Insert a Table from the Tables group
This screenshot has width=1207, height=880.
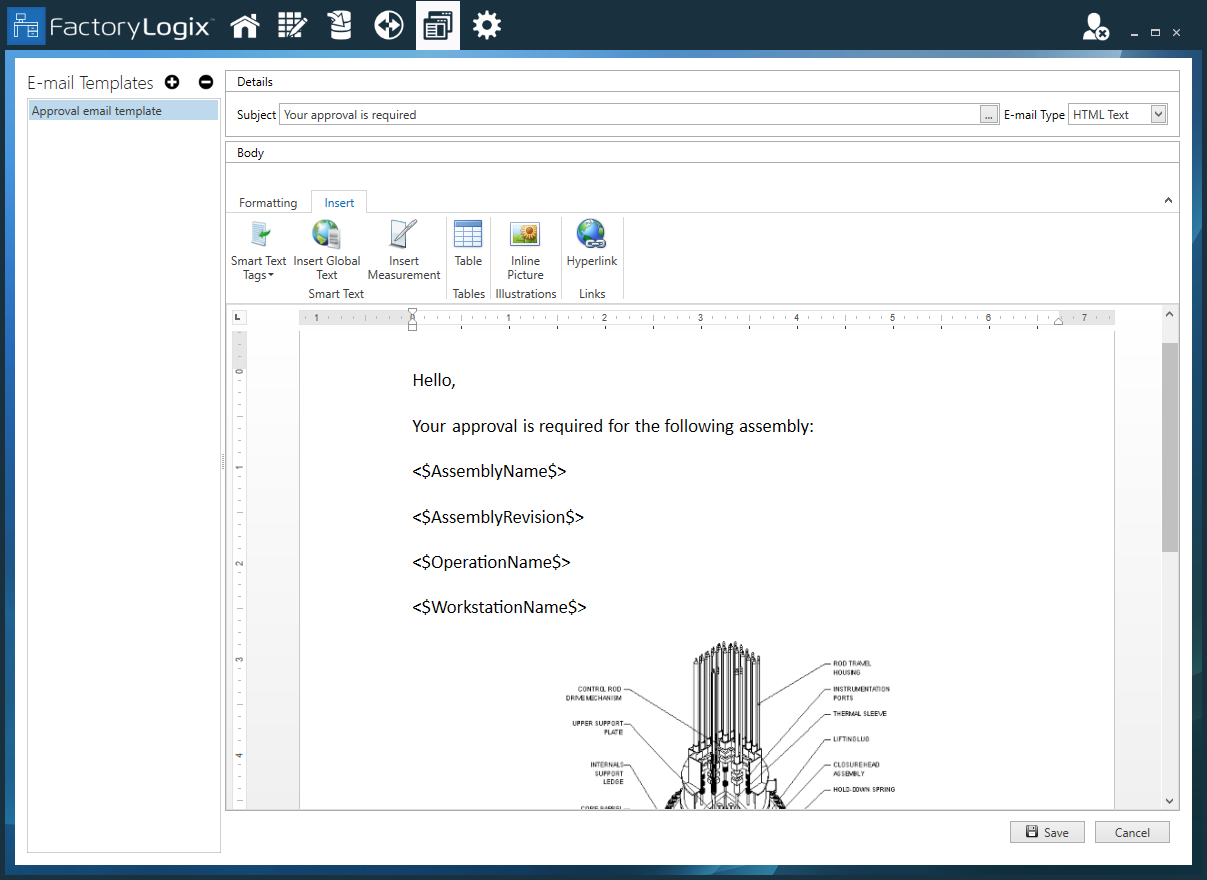[468, 250]
